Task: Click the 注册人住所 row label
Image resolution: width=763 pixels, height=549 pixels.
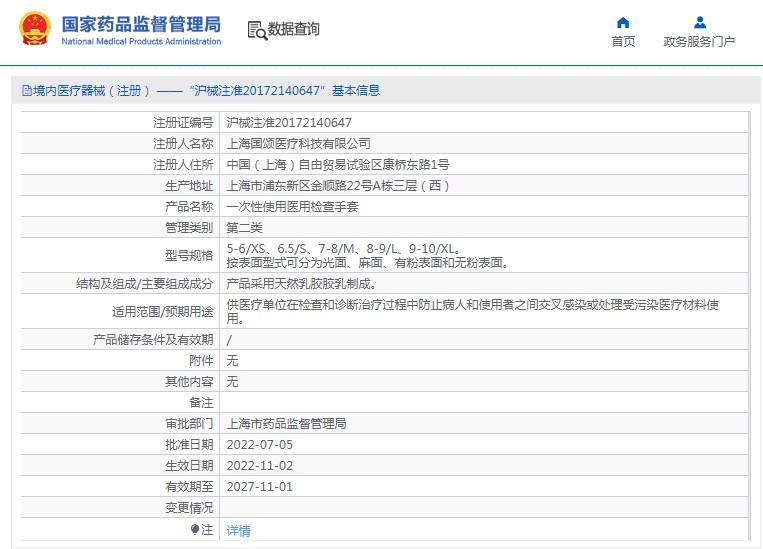Action: (183, 165)
